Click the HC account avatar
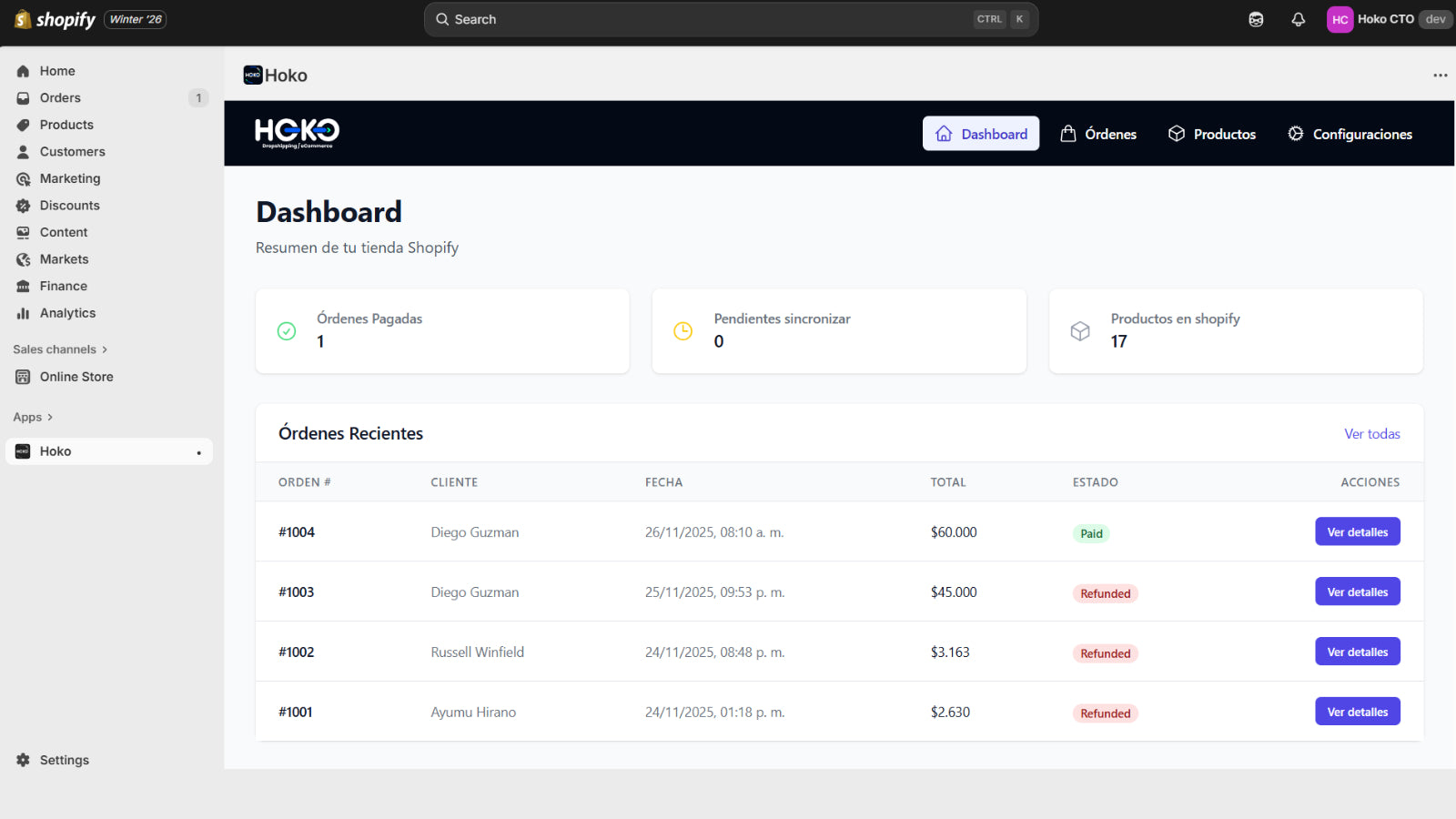Image resolution: width=1456 pixels, height=819 pixels. click(1340, 19)
